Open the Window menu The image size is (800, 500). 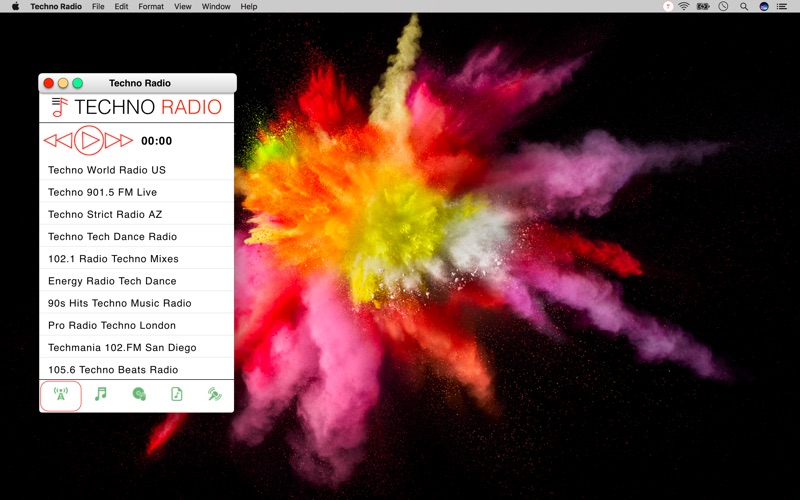(x=216, y=6)
